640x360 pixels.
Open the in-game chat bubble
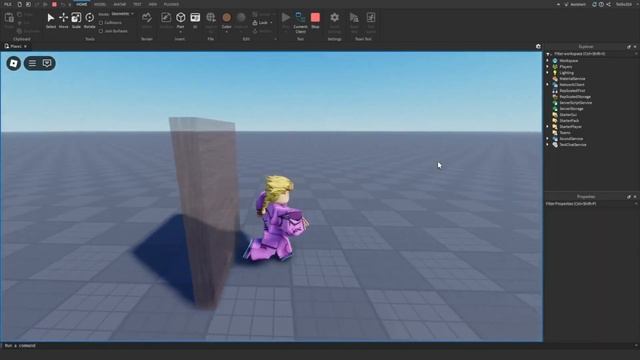(x=47, y=63)
